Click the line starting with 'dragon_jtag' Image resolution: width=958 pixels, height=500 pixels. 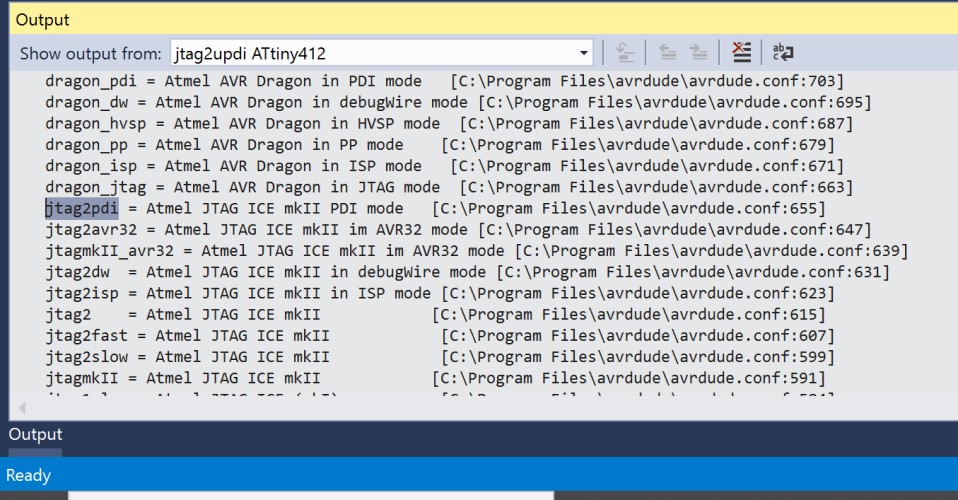pos(448,188)
